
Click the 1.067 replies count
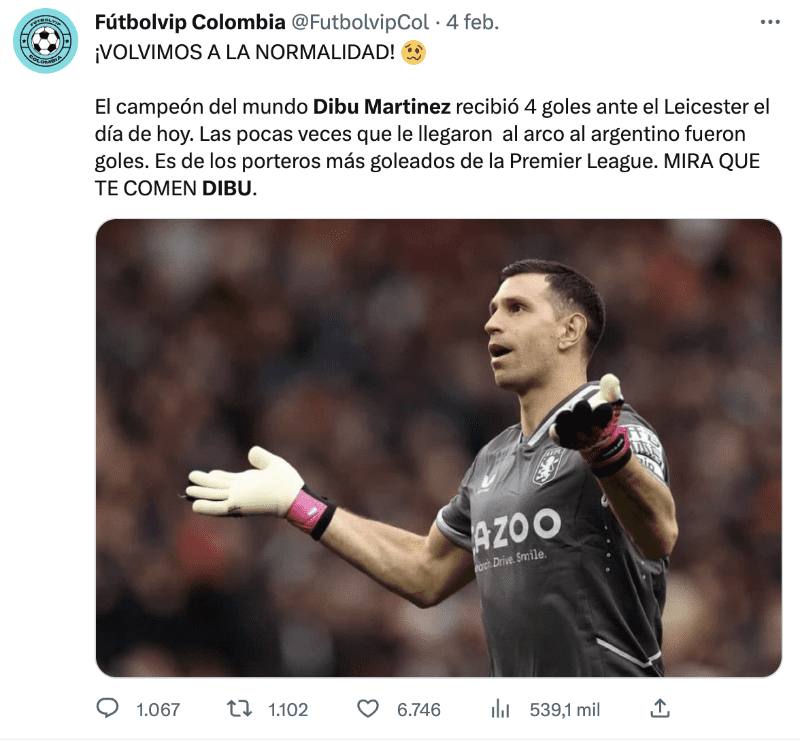(158, 710)
